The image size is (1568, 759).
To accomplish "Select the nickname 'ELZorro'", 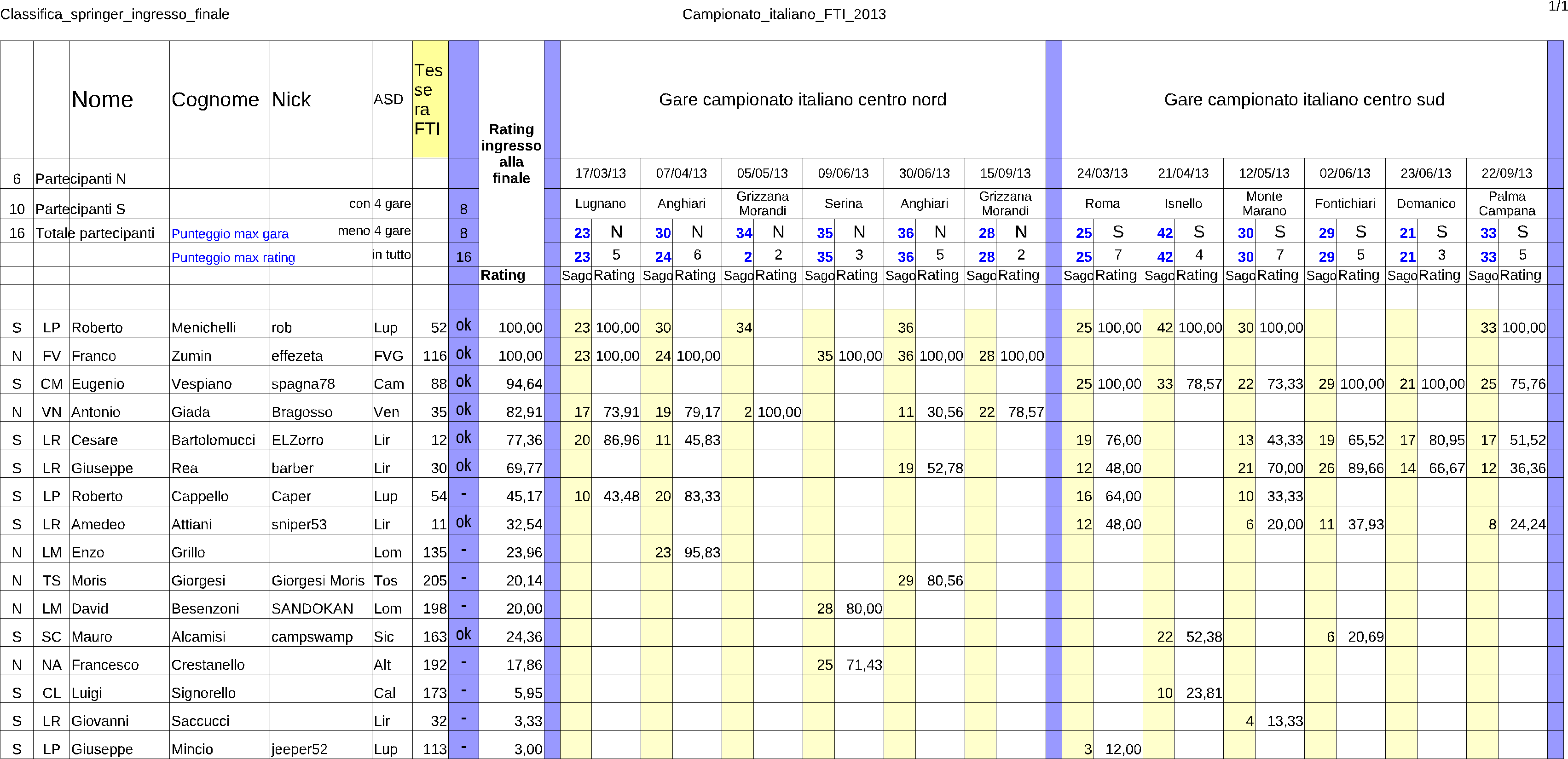I will click(298, 440).
